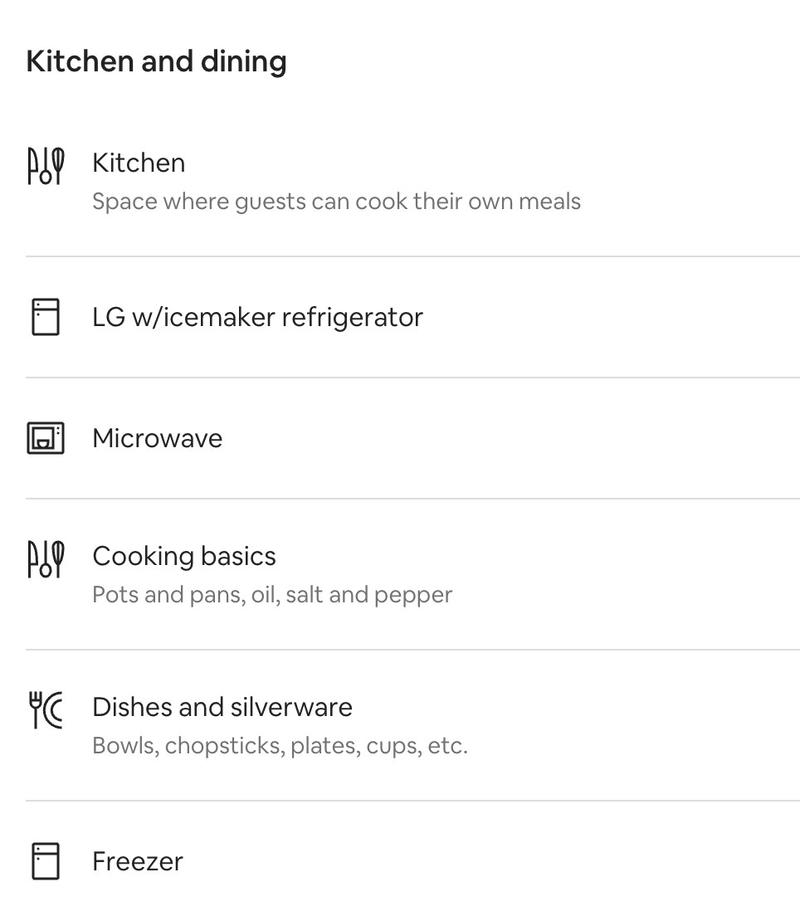Open the Dishes and silverware entry

[x=222, y=707]
